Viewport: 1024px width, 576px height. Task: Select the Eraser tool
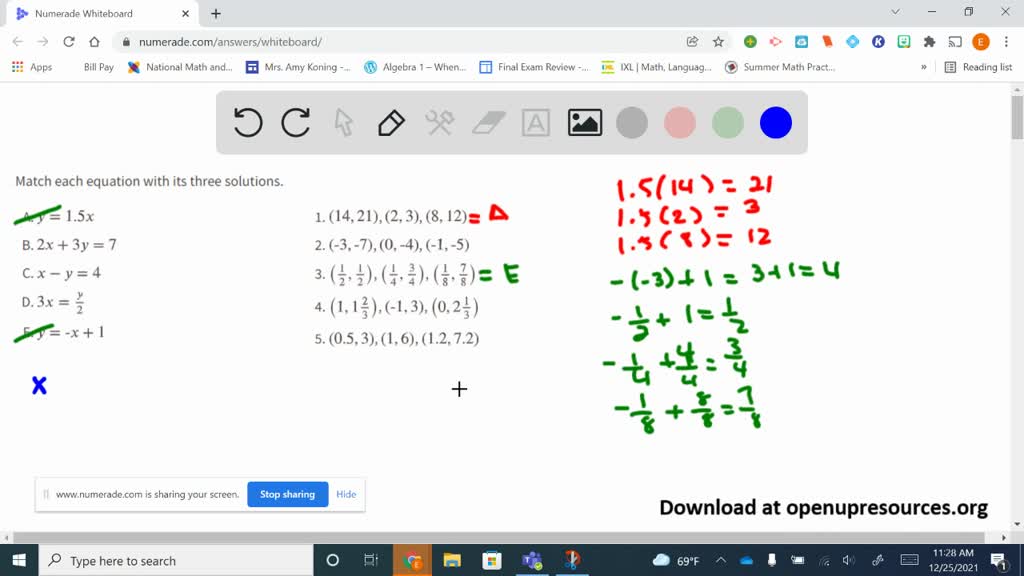pos(487,122)
